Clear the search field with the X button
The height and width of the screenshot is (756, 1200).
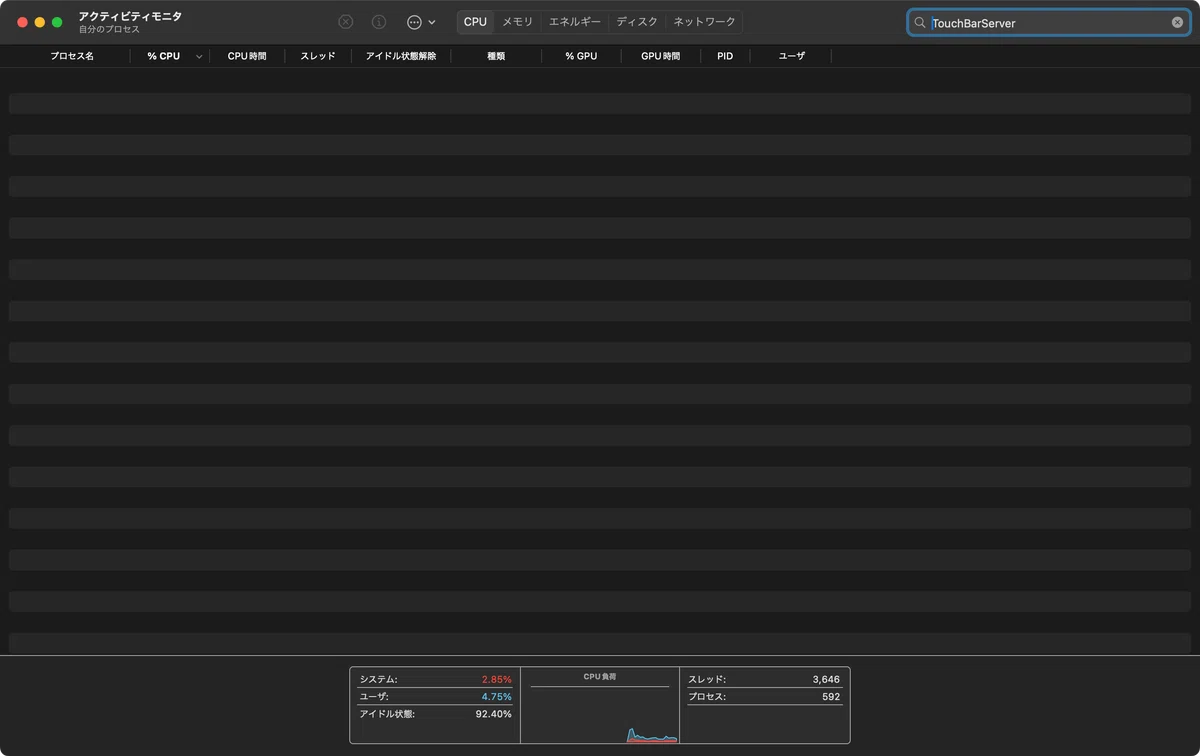click(1177, 22)
